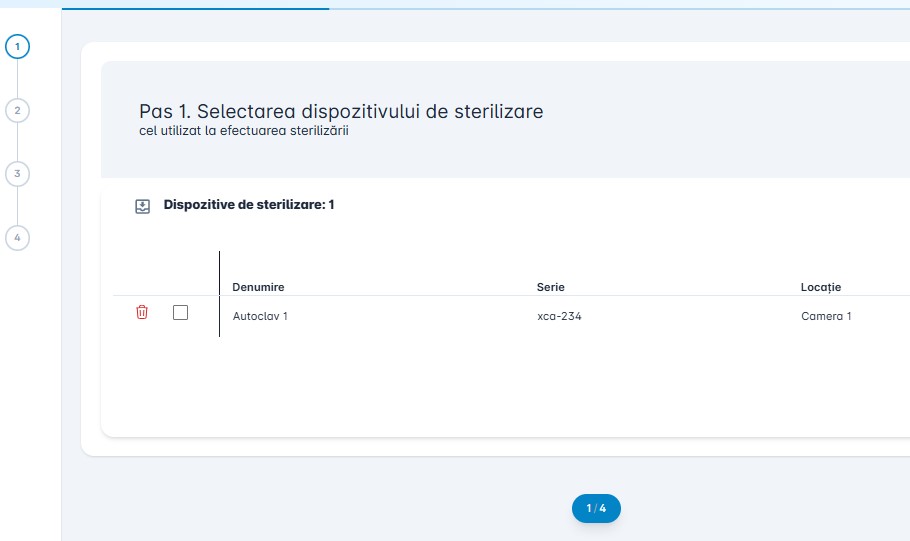Click the 'Pas 1. Selectarea dispozitivului' heading
The width and height of the screenshot is (910, 541).
click(341, 111)
